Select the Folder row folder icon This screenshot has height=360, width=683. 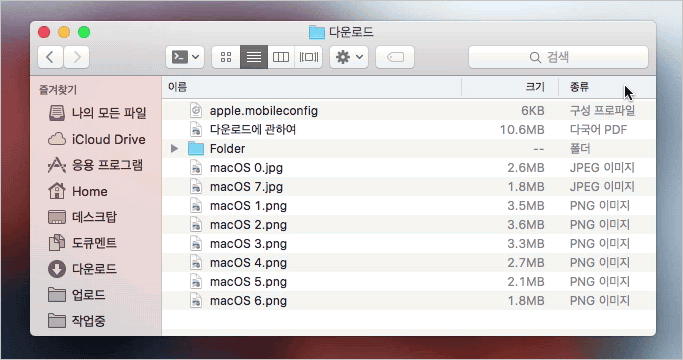pos(196,149)
